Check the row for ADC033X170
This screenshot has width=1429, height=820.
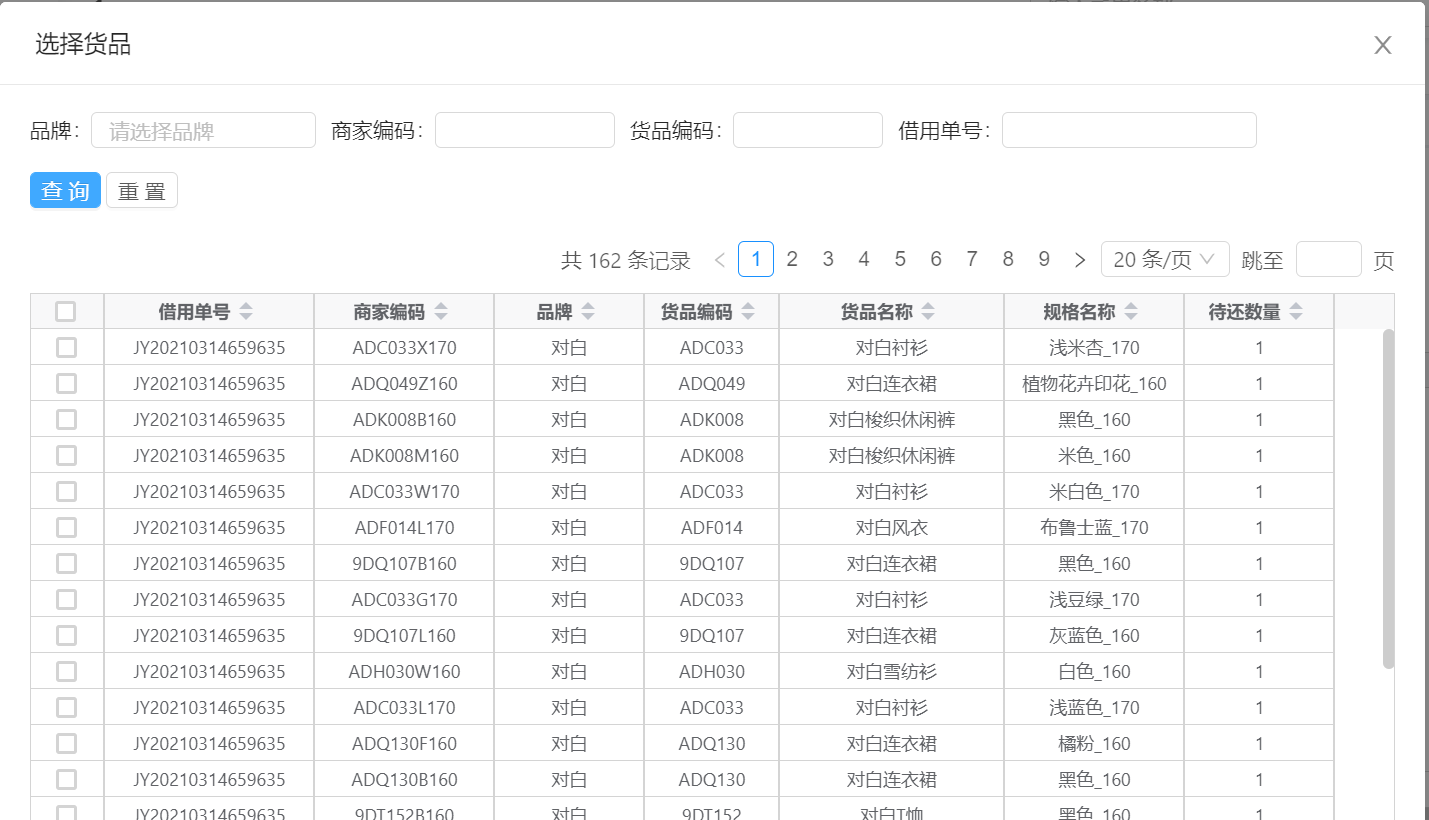pyautogui.click(x=66, y=348)
